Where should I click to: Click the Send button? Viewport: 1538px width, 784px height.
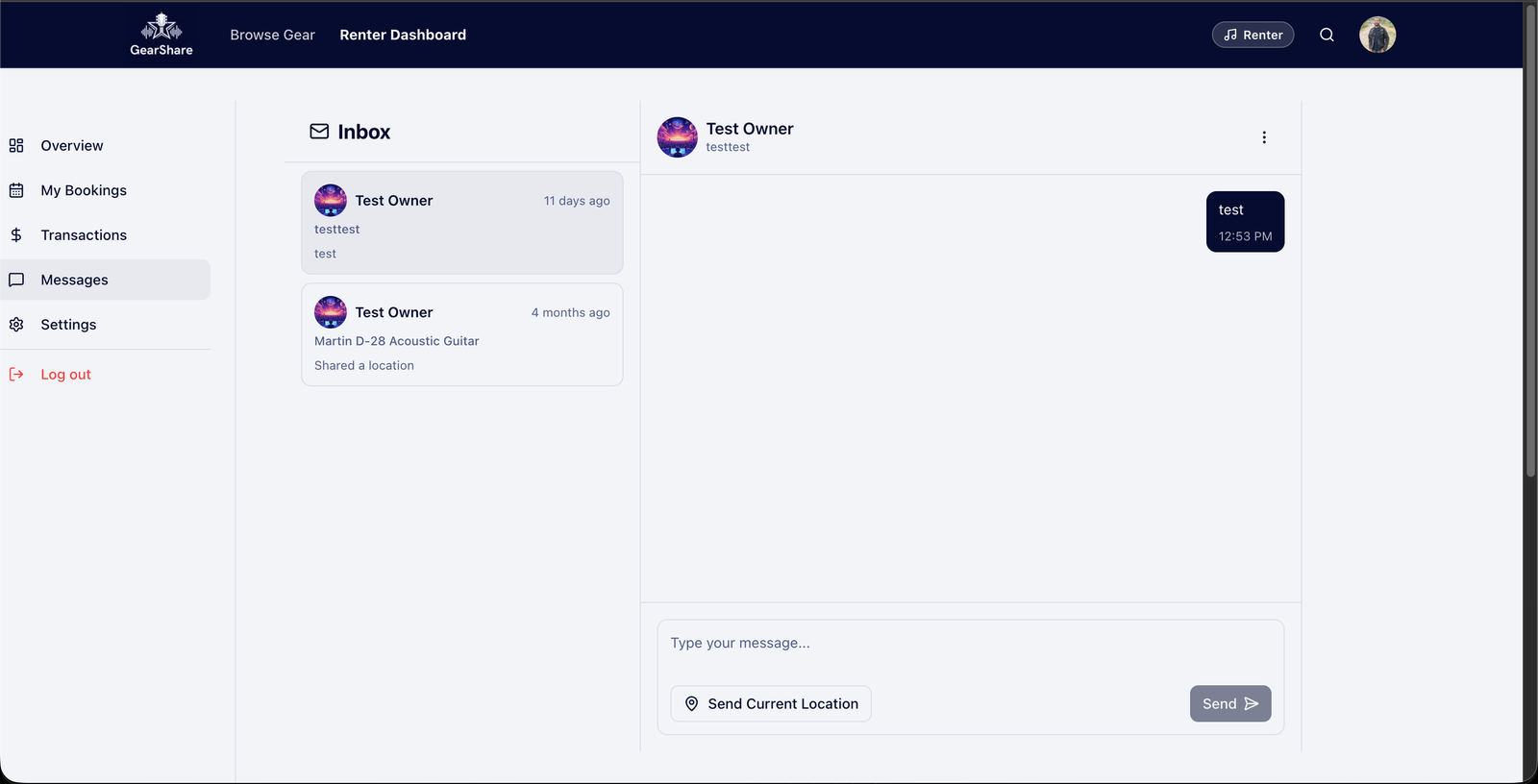1230,704
